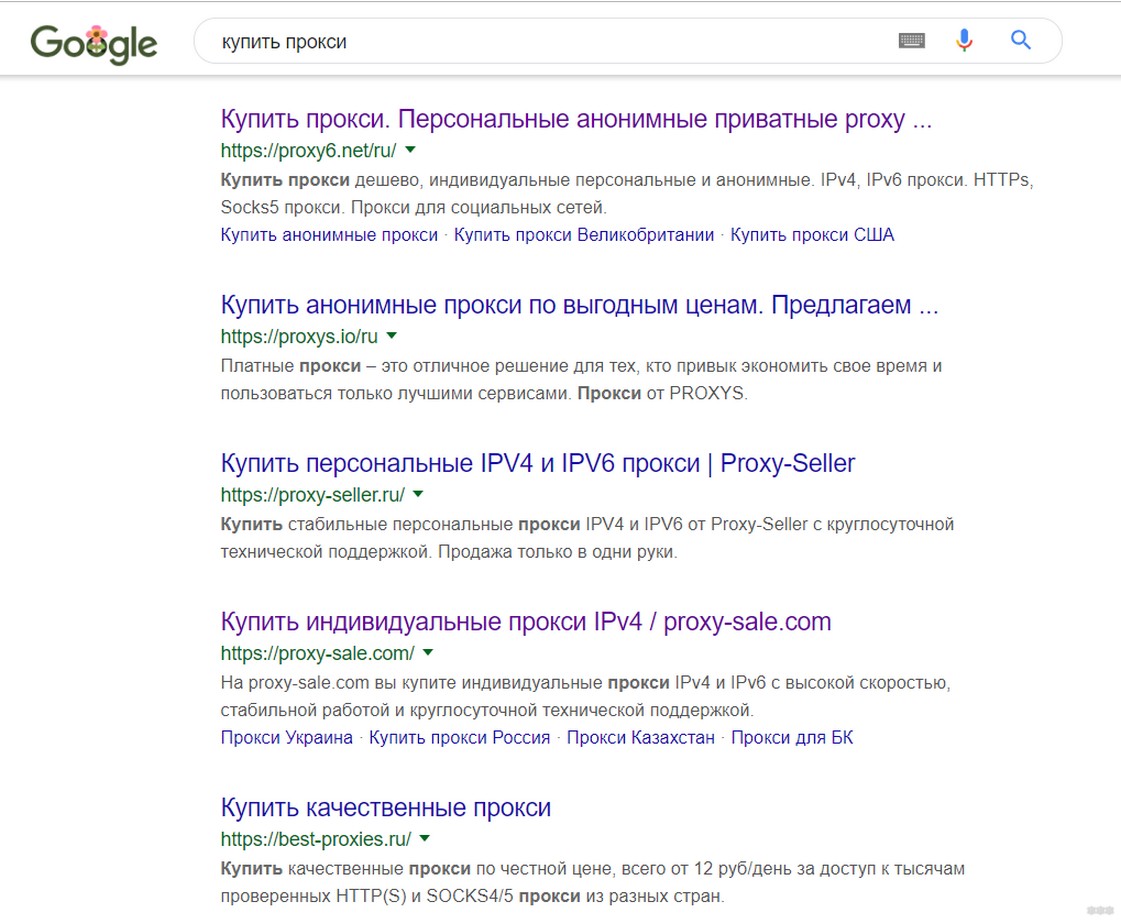
Task: Open result 'Купить прокси. Персональные анонимные приватные proxy'
Action: click(x=576, y=119)
